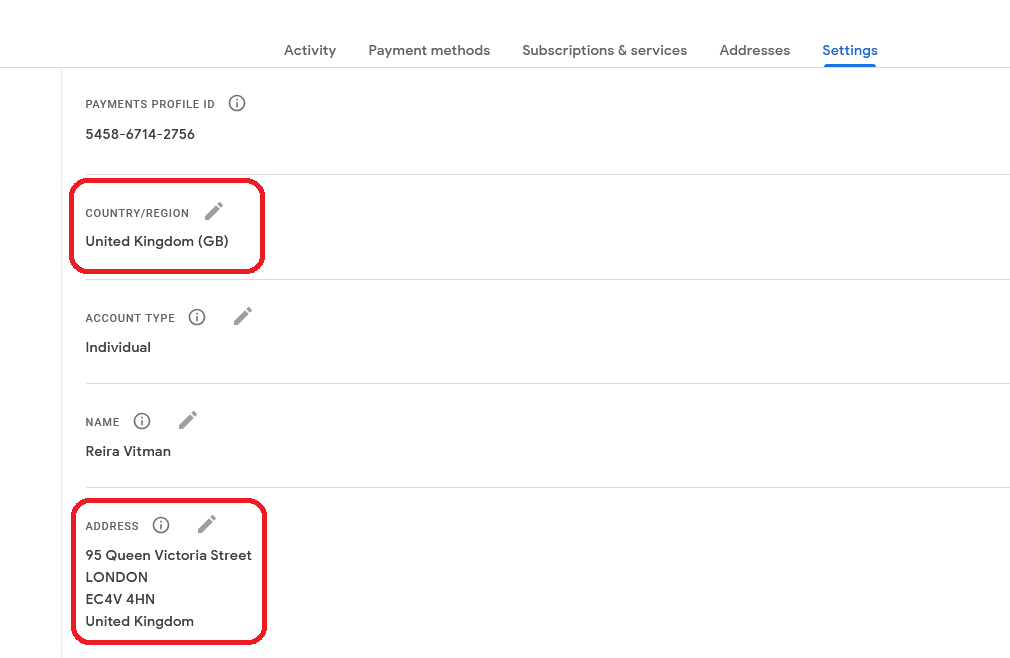Show info about Address field
Viewport: 1010px width, 658px height.
pyautogui.click(x=161, y=525)
